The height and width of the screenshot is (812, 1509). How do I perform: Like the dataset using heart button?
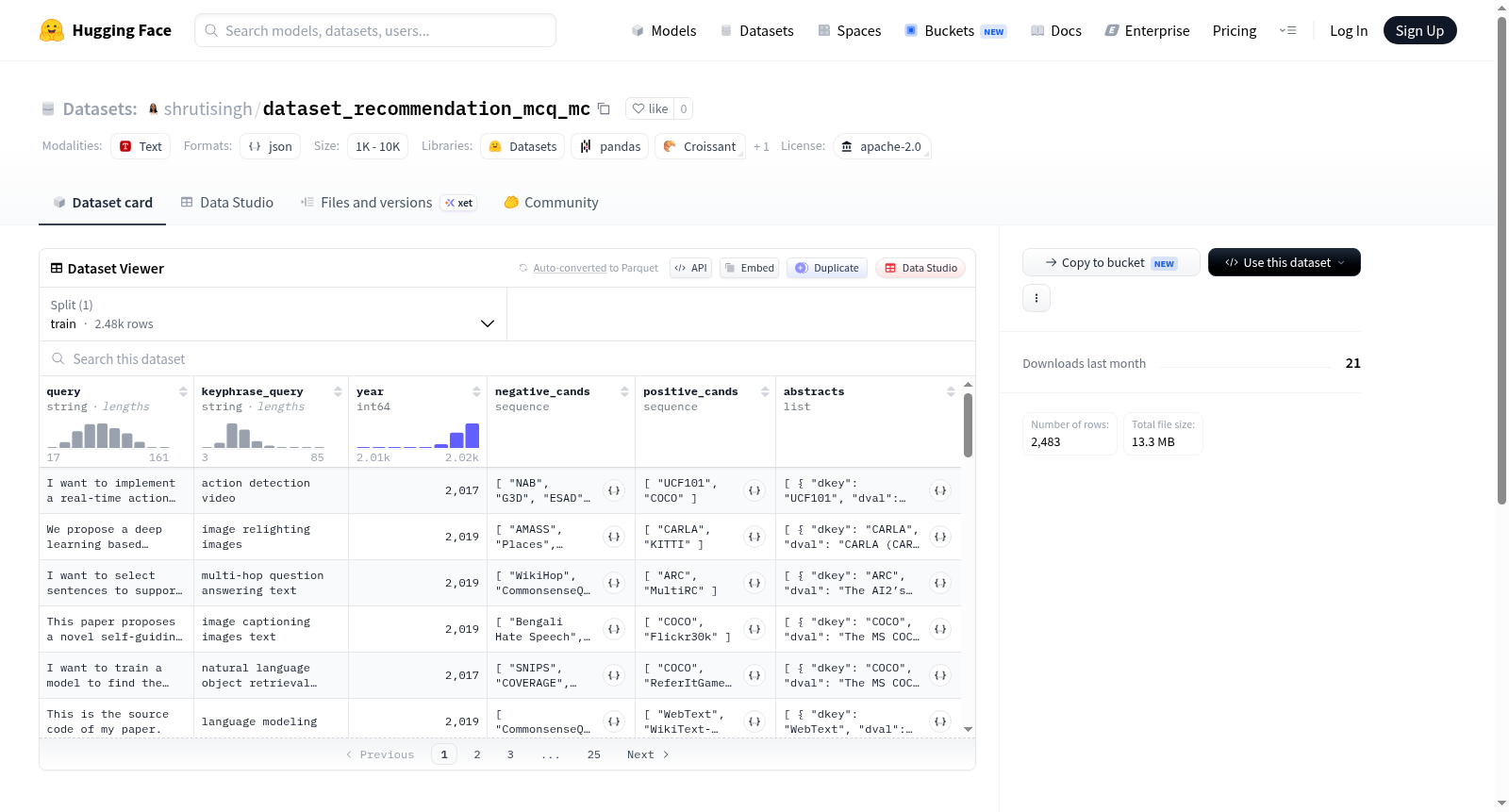650,108
